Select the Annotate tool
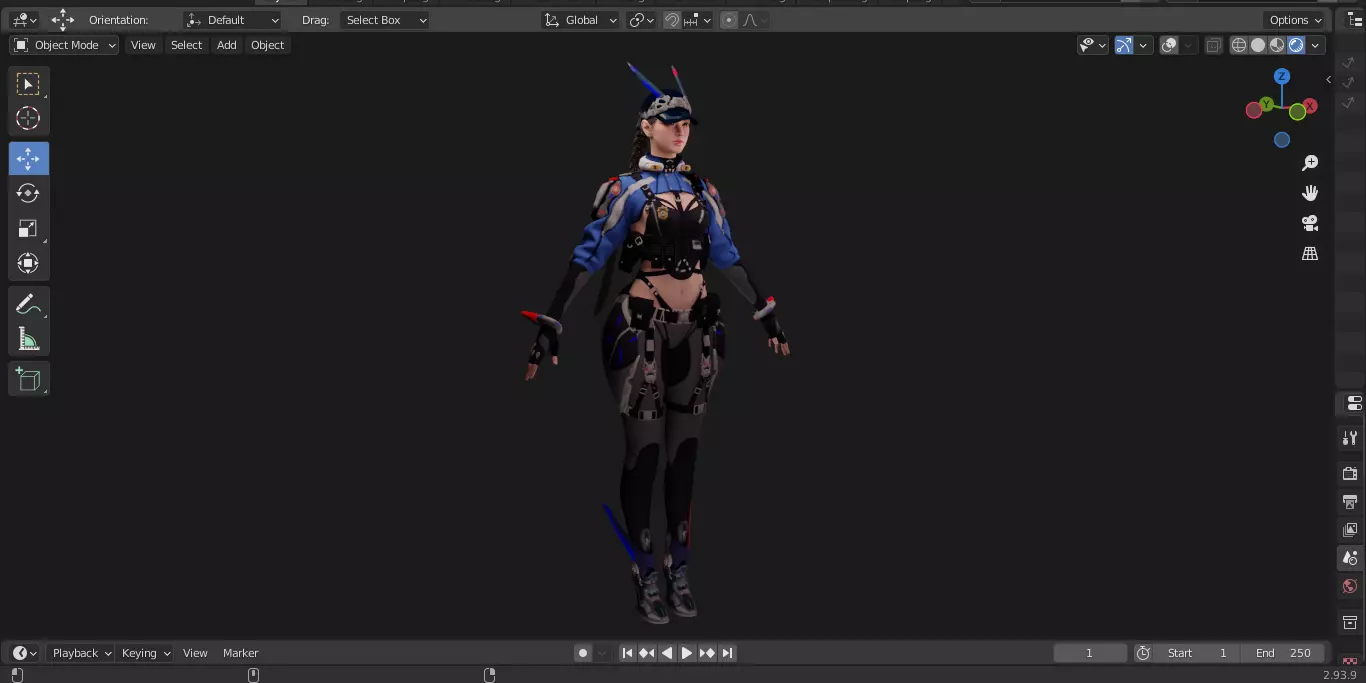The width and height of the screenshot is (1366, 683). (28, 305)
